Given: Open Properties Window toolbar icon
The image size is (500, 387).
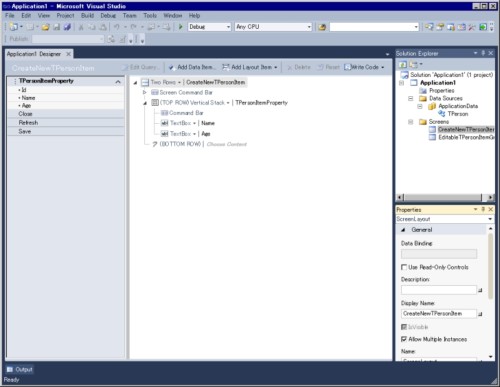Looking at the screenshot, I should pyautogui.click(x=440, y=27).
